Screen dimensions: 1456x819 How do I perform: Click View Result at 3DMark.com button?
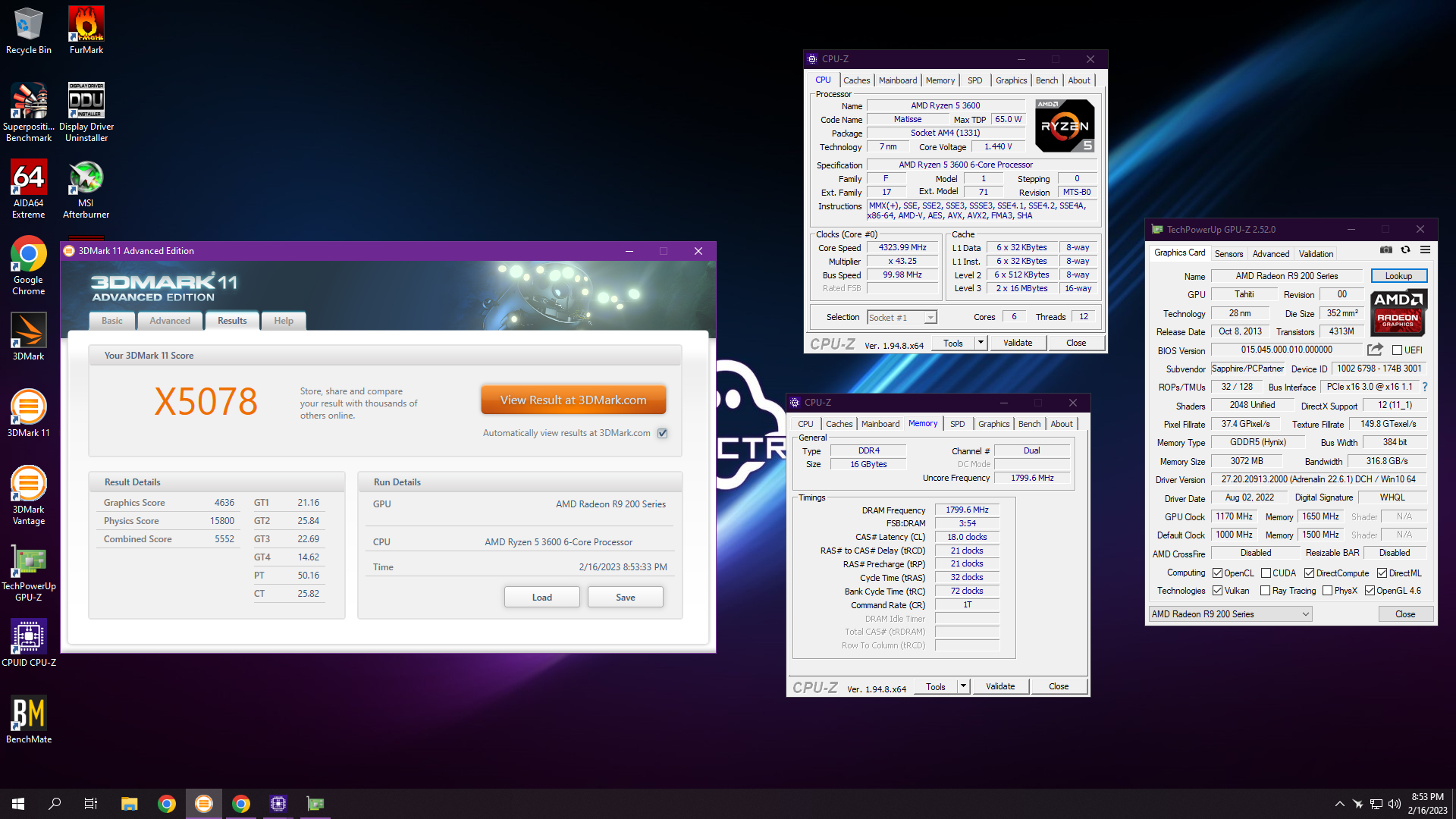(x=573, y=400)
